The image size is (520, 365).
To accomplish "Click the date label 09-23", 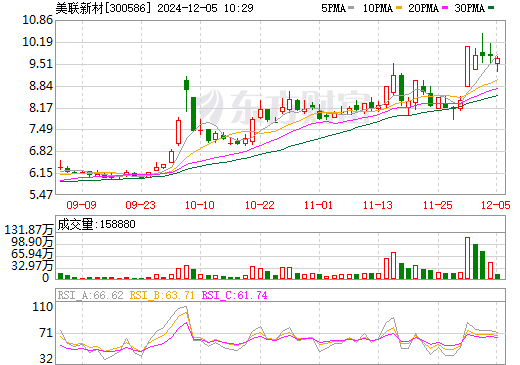I will tap(140, 205).
